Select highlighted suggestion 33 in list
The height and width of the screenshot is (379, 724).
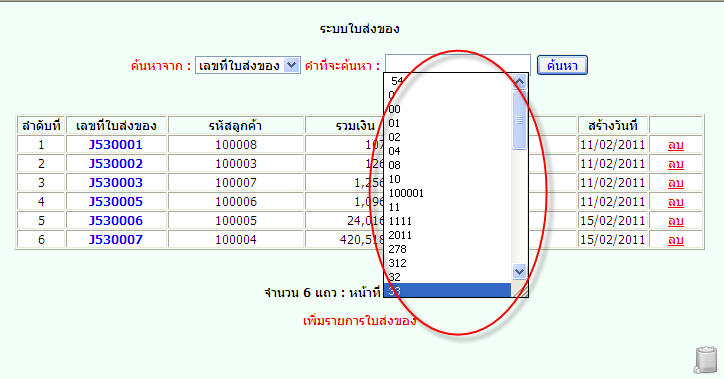(x=448, y=290)
